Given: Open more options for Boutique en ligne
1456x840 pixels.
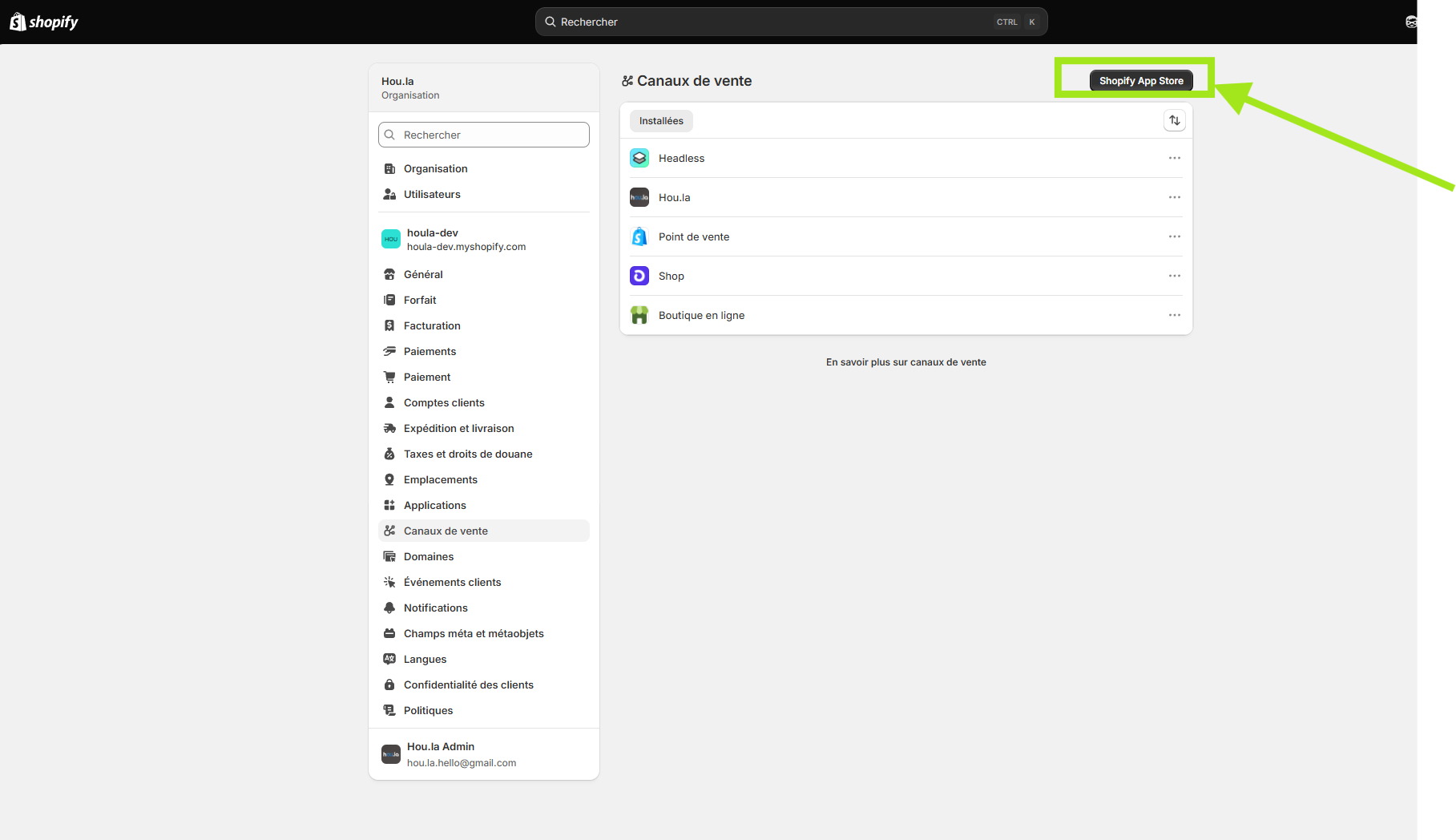Looking at the screenshot, I should click(x=1174, y=315).
